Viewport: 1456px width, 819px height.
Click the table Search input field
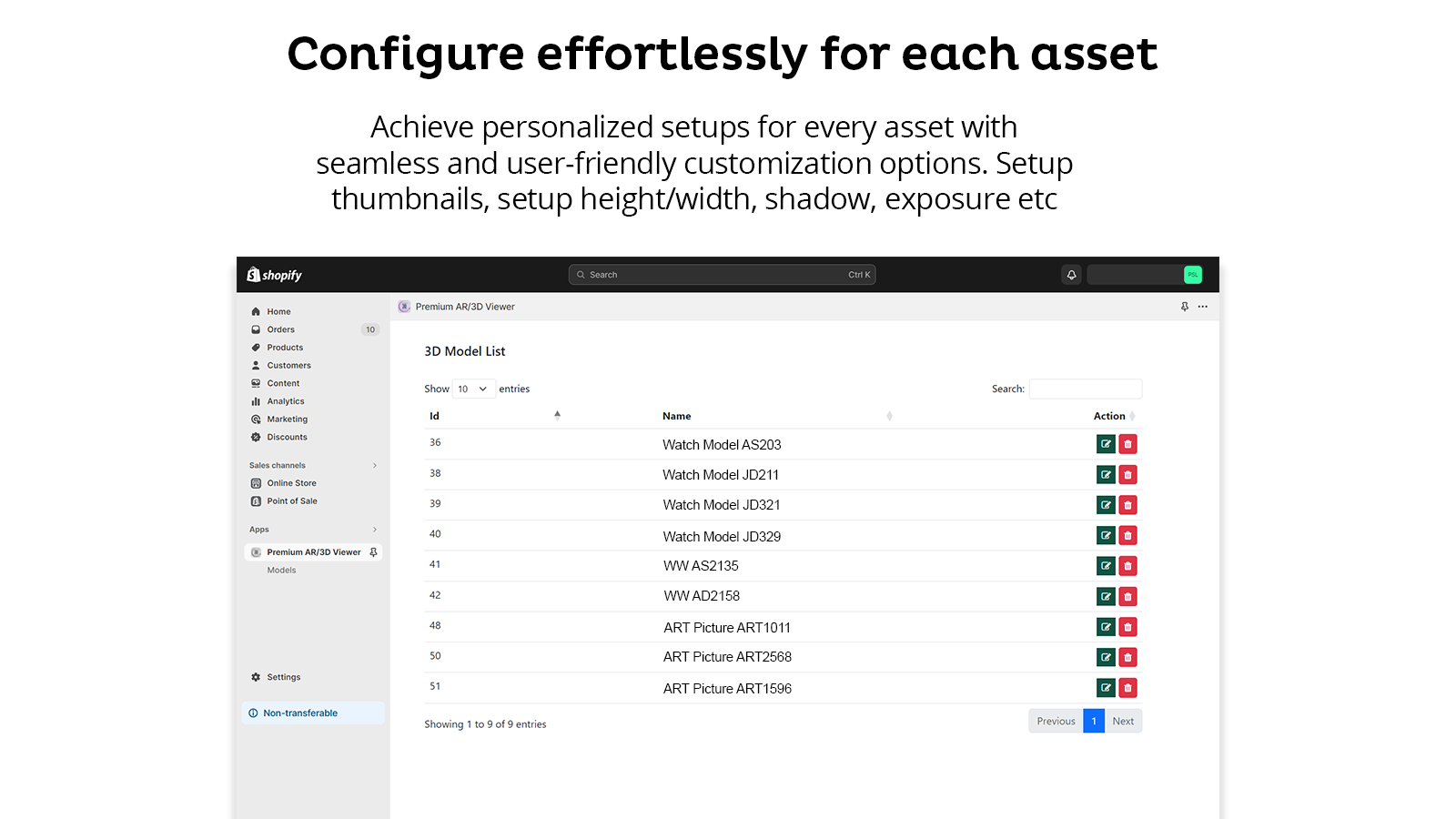[x=1085, y=389]
